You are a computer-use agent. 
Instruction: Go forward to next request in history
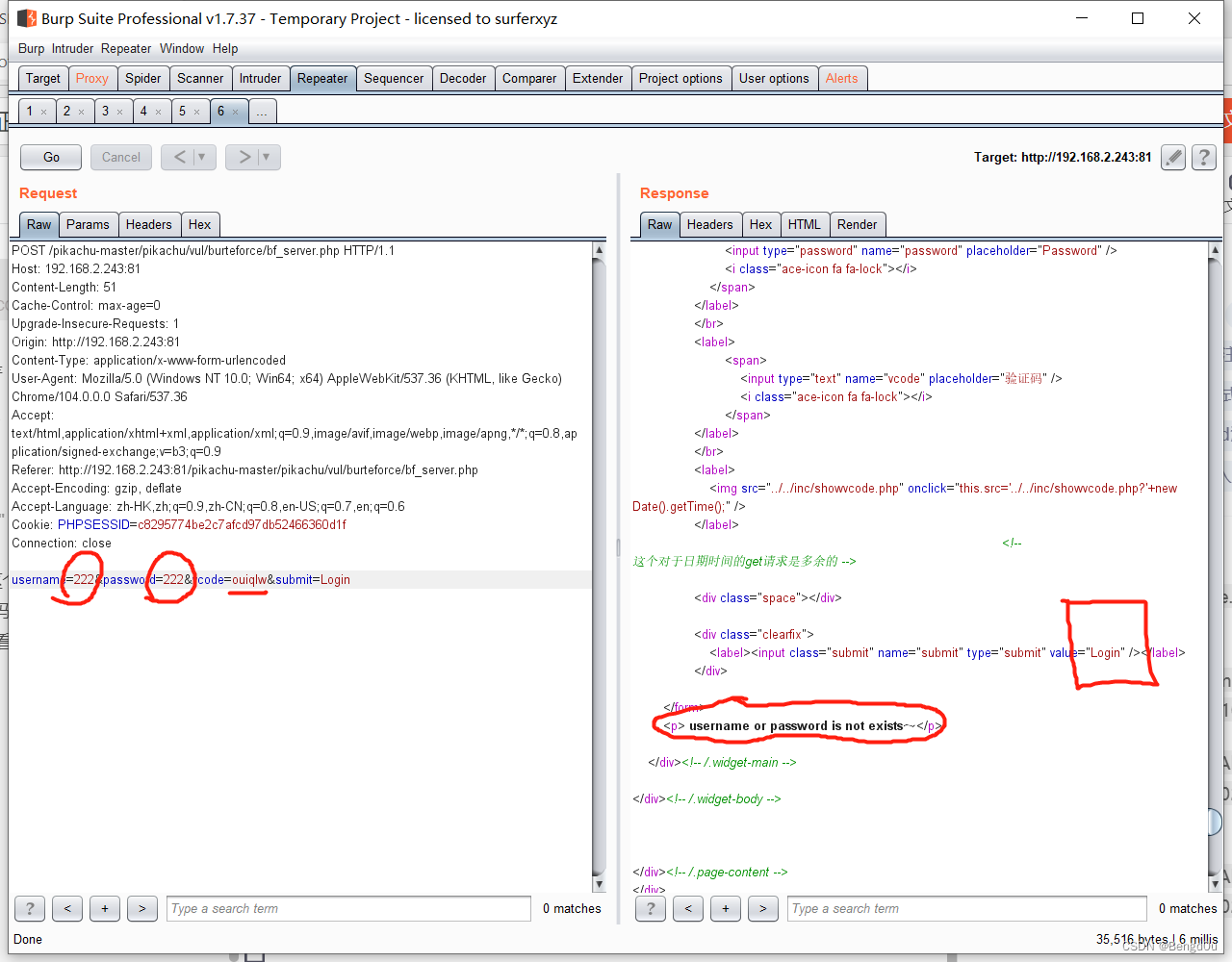pos(244,157)
